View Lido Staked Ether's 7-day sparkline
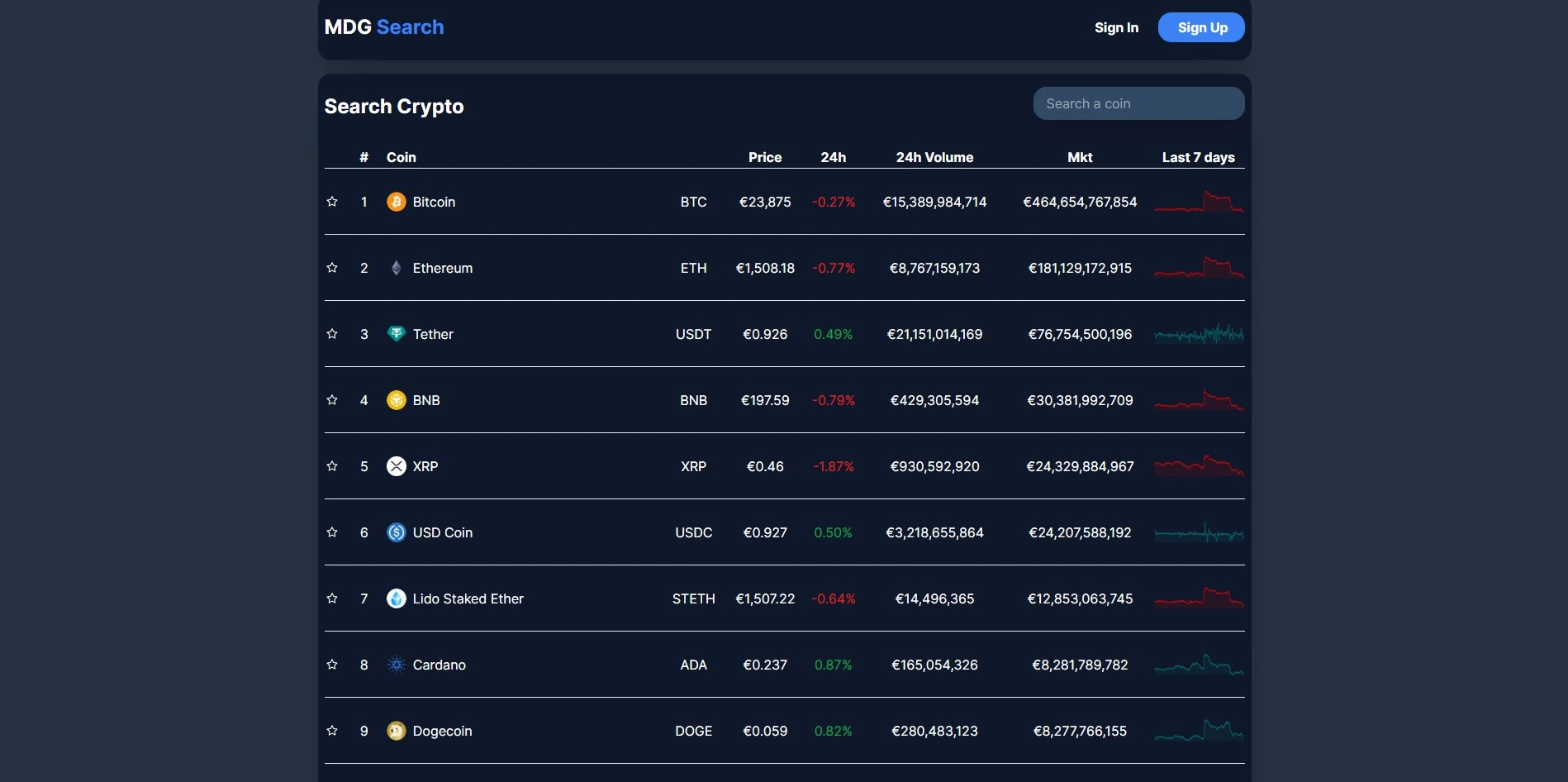The width and height of the screenshot is (1568, 782). point(1199,598)
